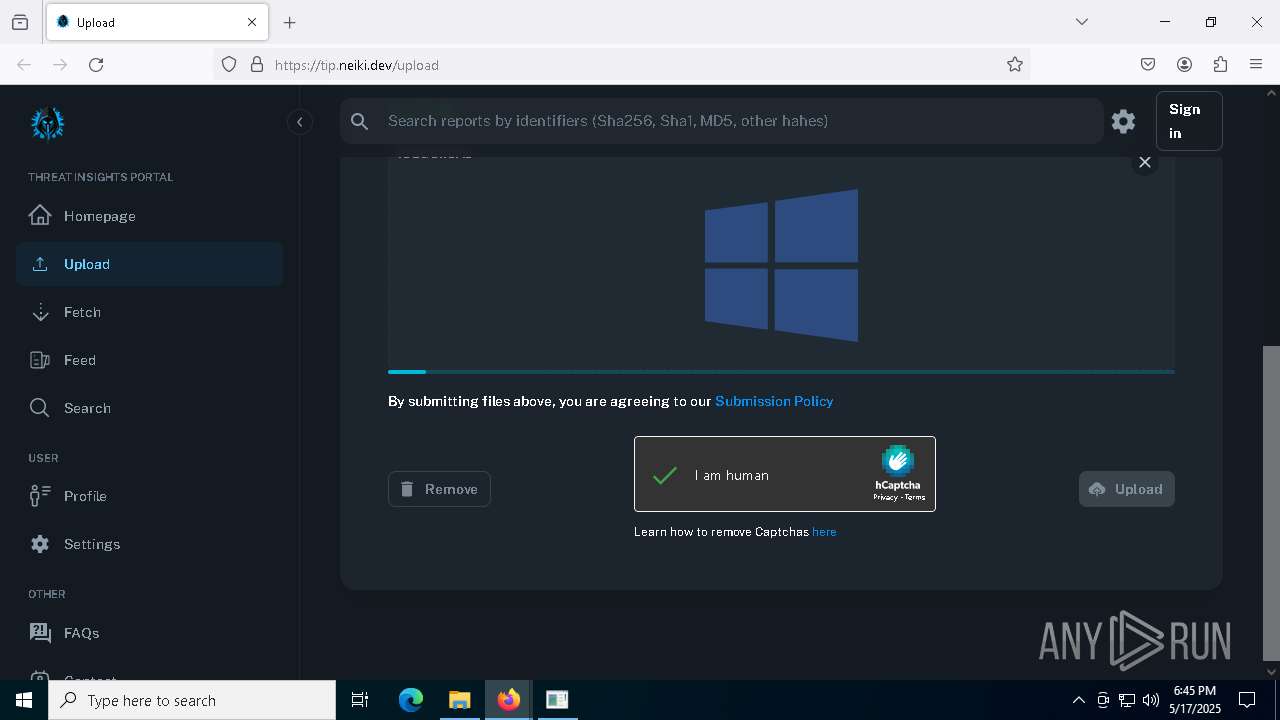1280x720 pixels.
Task: Open the notification center
Action: pyautogui.click(x=1247, y=700)
